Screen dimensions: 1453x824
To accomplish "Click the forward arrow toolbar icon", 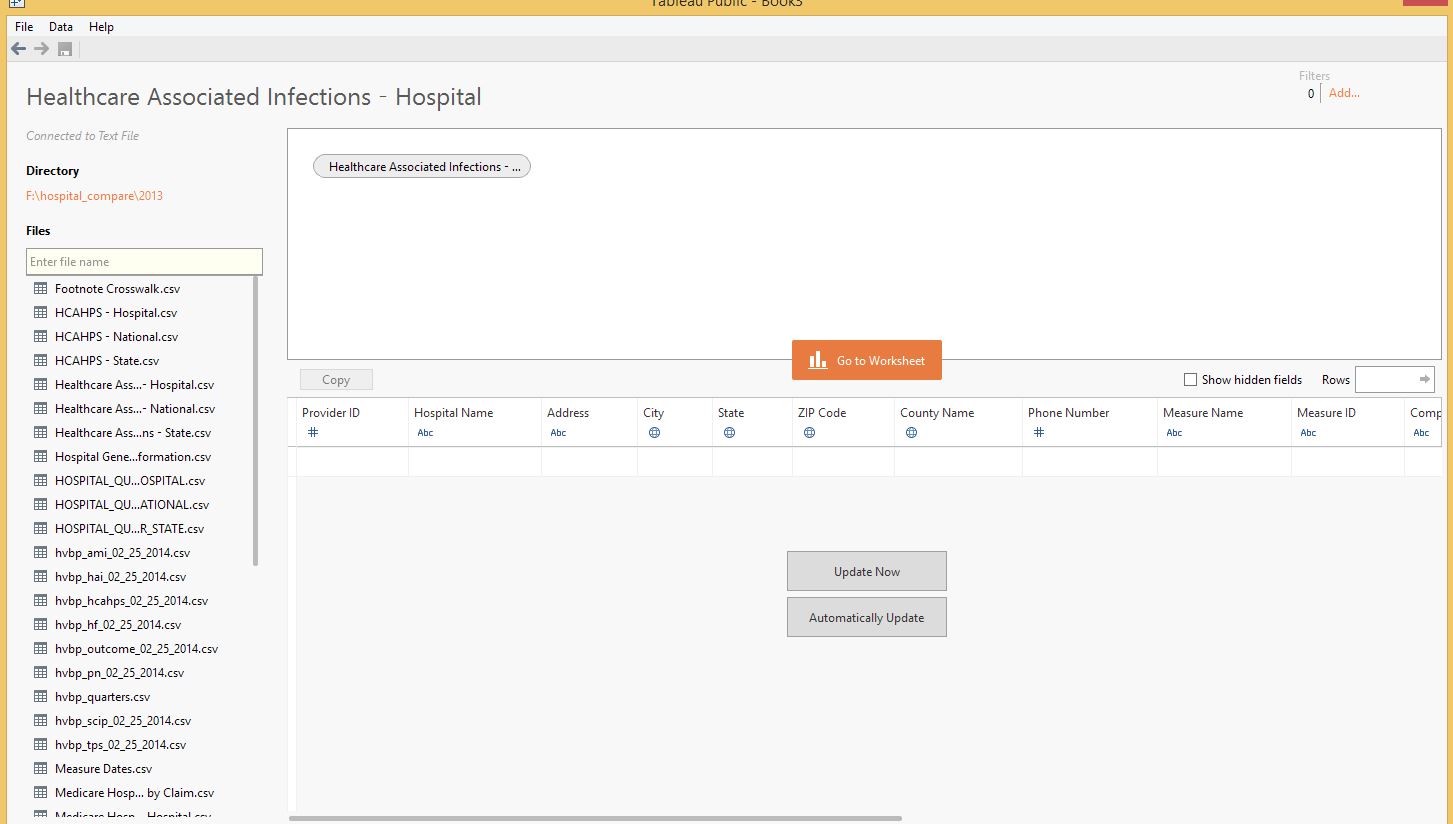I will (x=41, y=49).
